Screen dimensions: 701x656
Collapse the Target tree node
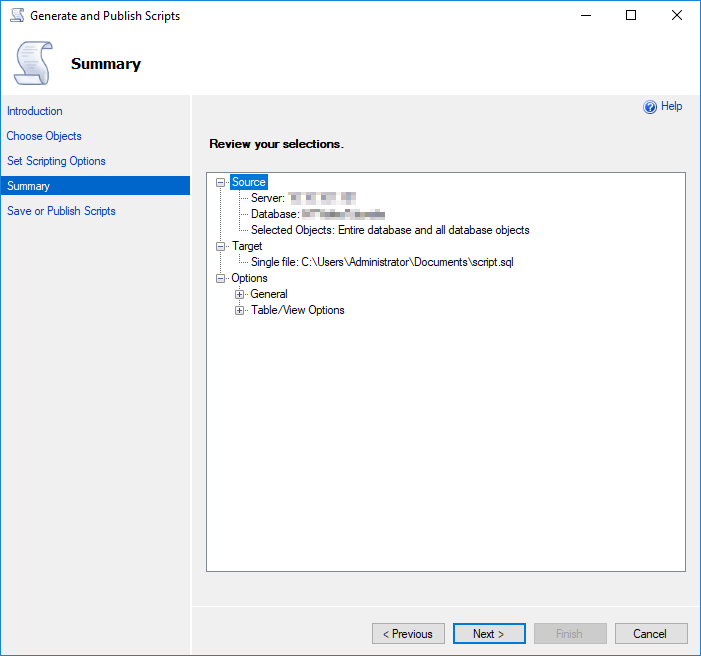pyautogui.click(x=220, y=246)
